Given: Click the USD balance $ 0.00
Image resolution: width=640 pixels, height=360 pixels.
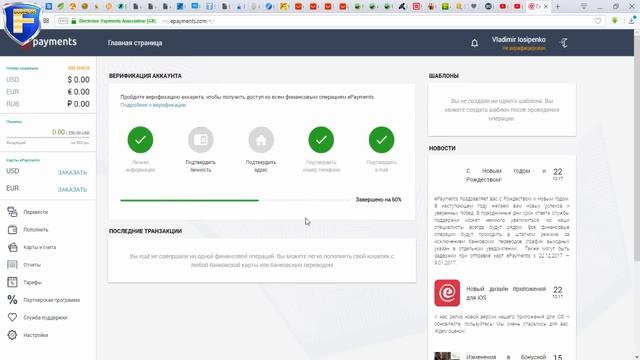Looking at the screenshot, I should point(78,80).
